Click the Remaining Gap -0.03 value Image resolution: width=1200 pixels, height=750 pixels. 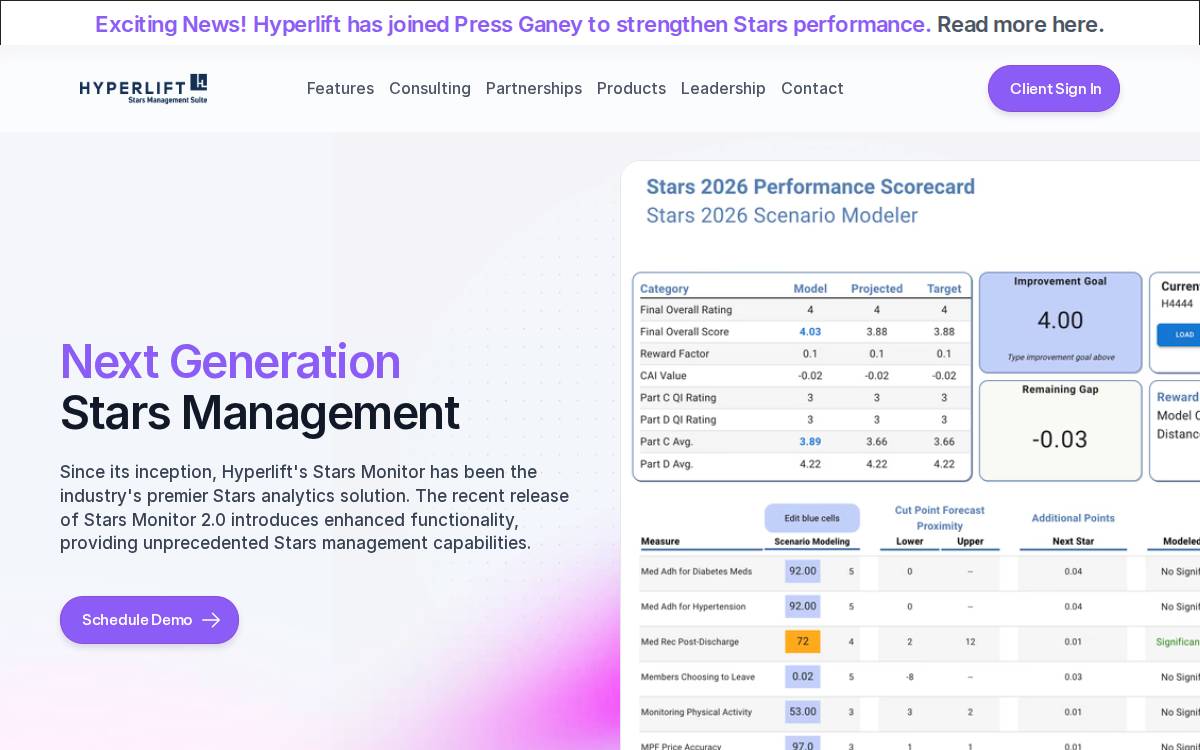click(1060, 439)
